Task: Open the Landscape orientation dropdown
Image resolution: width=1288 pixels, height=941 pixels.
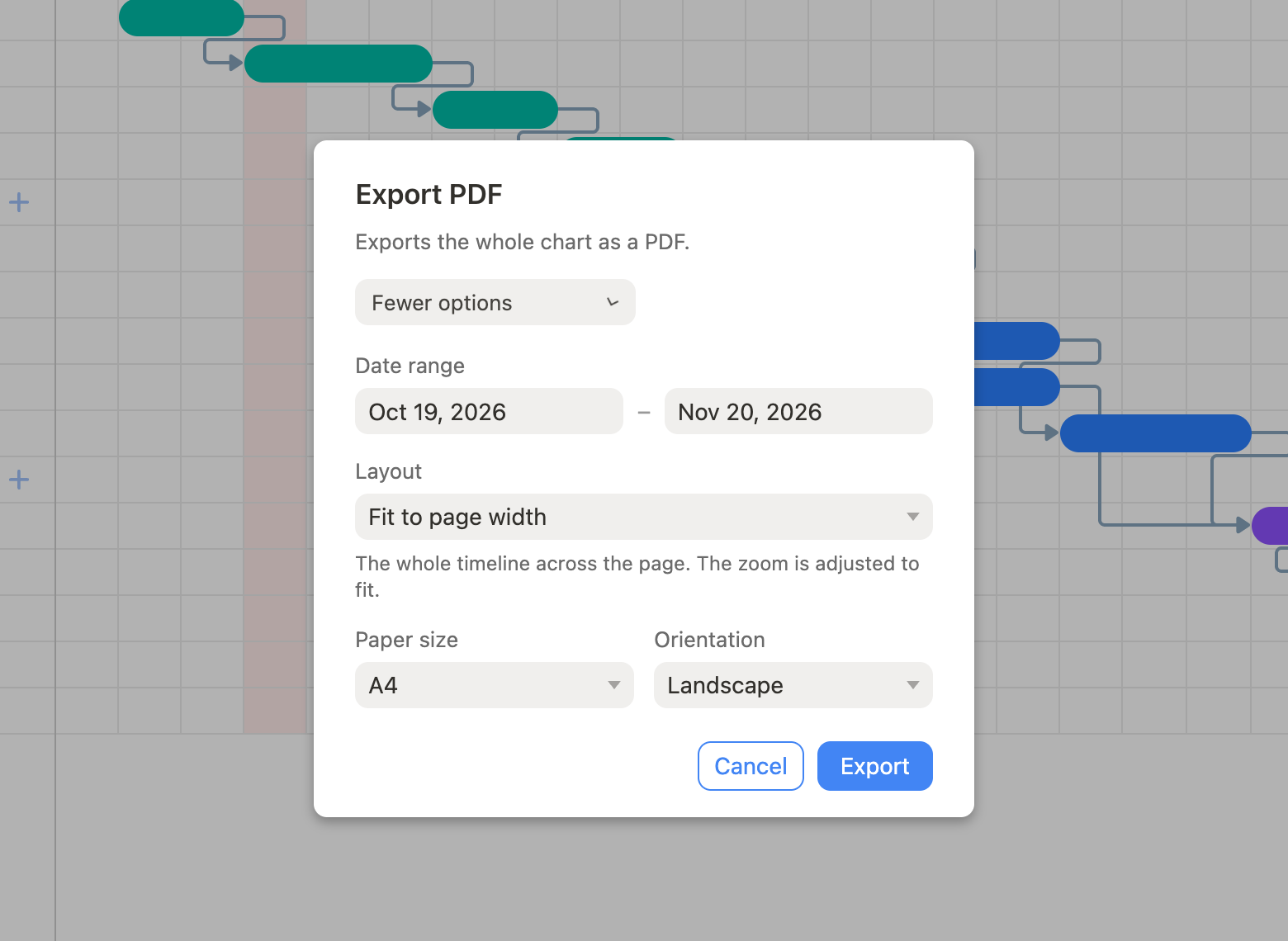Action: point(793,685)
